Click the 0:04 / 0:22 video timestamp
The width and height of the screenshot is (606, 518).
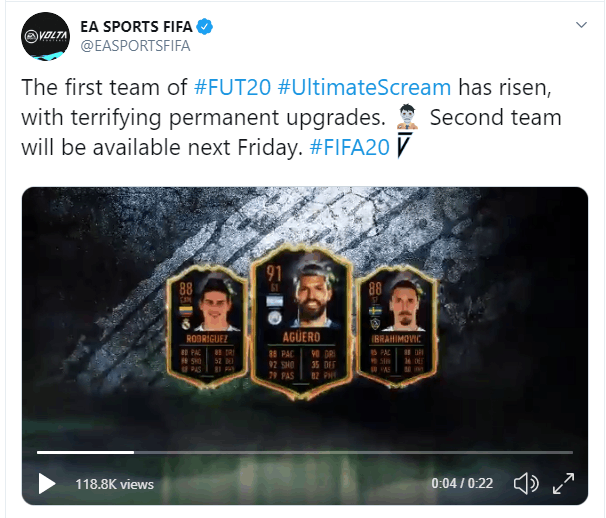point(462,484)
